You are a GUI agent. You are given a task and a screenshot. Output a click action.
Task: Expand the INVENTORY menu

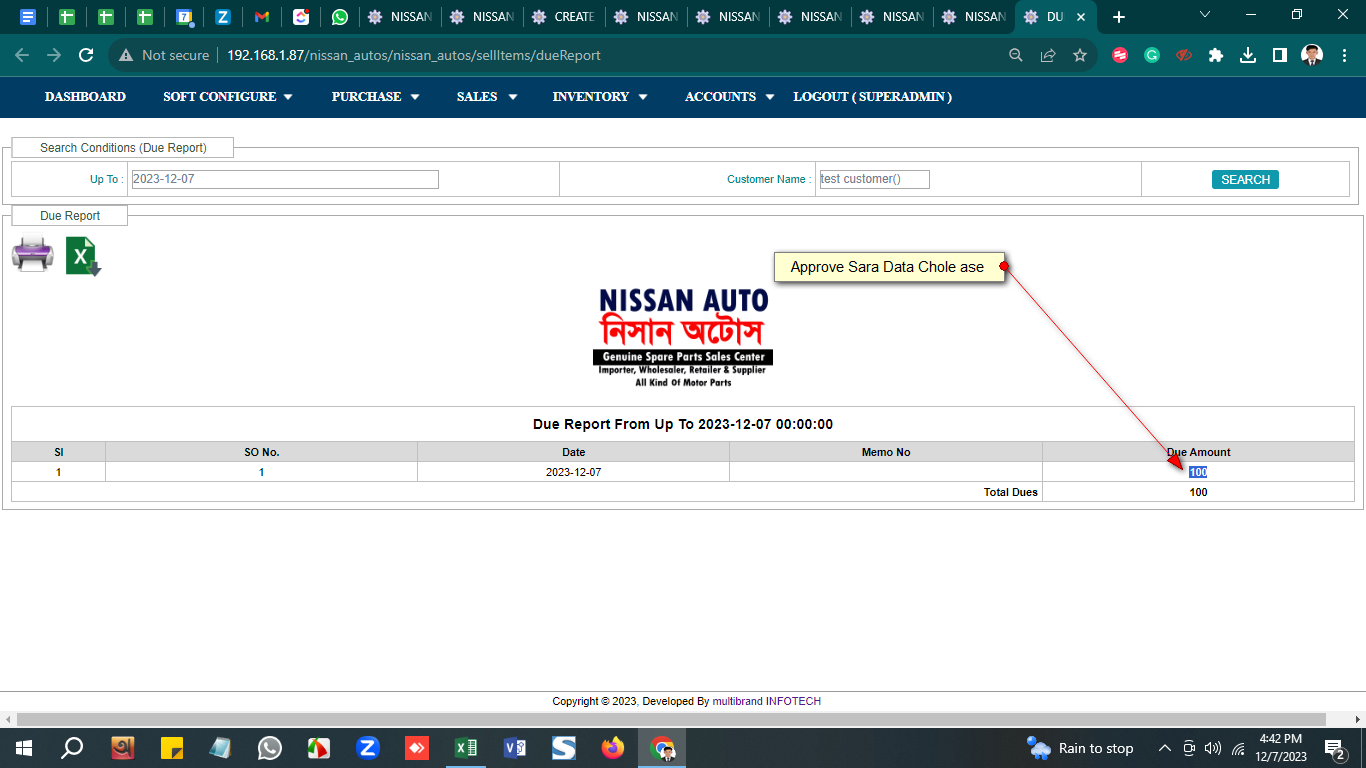(600, 97)
